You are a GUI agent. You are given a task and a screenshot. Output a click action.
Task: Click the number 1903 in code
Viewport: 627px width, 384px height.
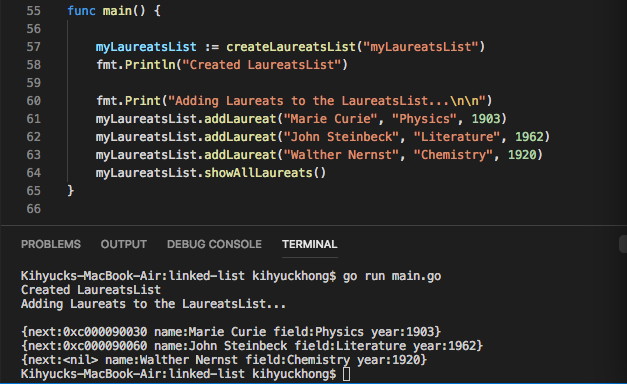click(x=485, y=119)
